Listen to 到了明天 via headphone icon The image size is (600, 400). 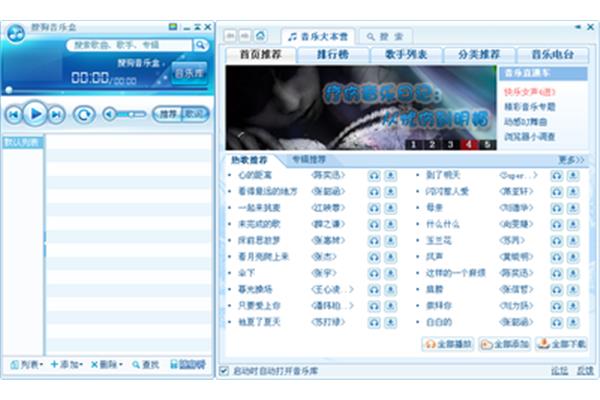pyautogui.click(x=556, y=176)
